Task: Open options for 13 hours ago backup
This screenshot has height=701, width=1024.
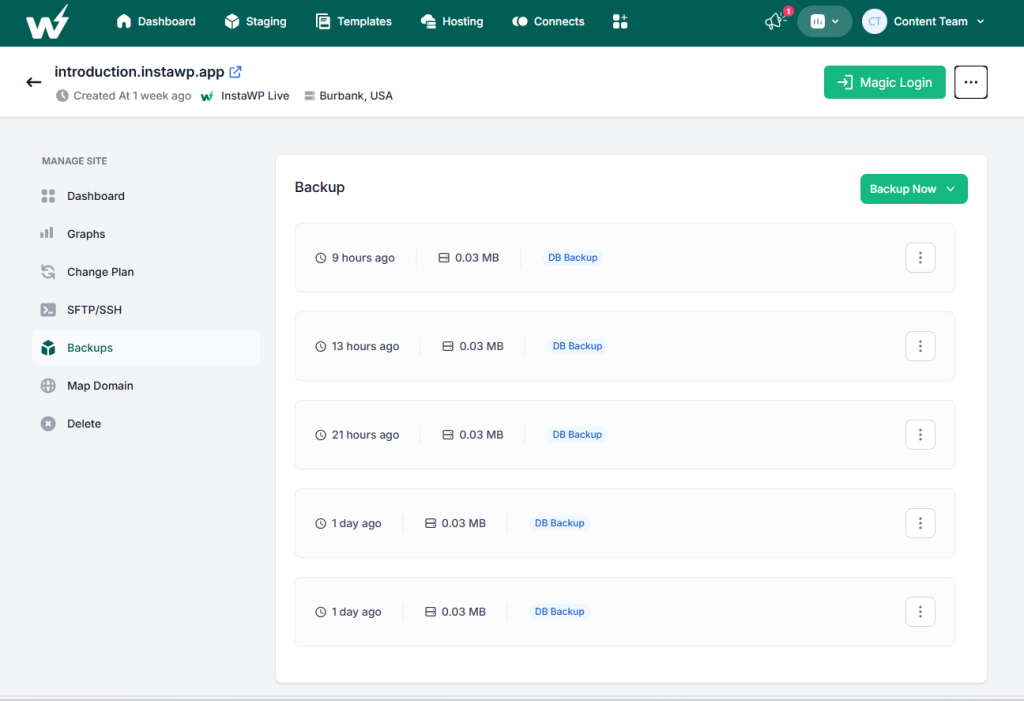Action: click(920, 346)
